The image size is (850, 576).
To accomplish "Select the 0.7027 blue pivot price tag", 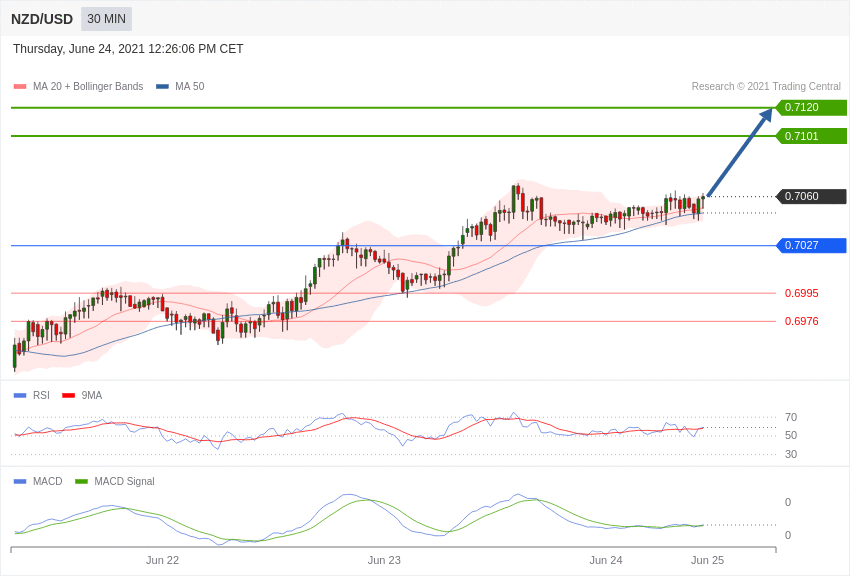I will (x=812, y=245).
